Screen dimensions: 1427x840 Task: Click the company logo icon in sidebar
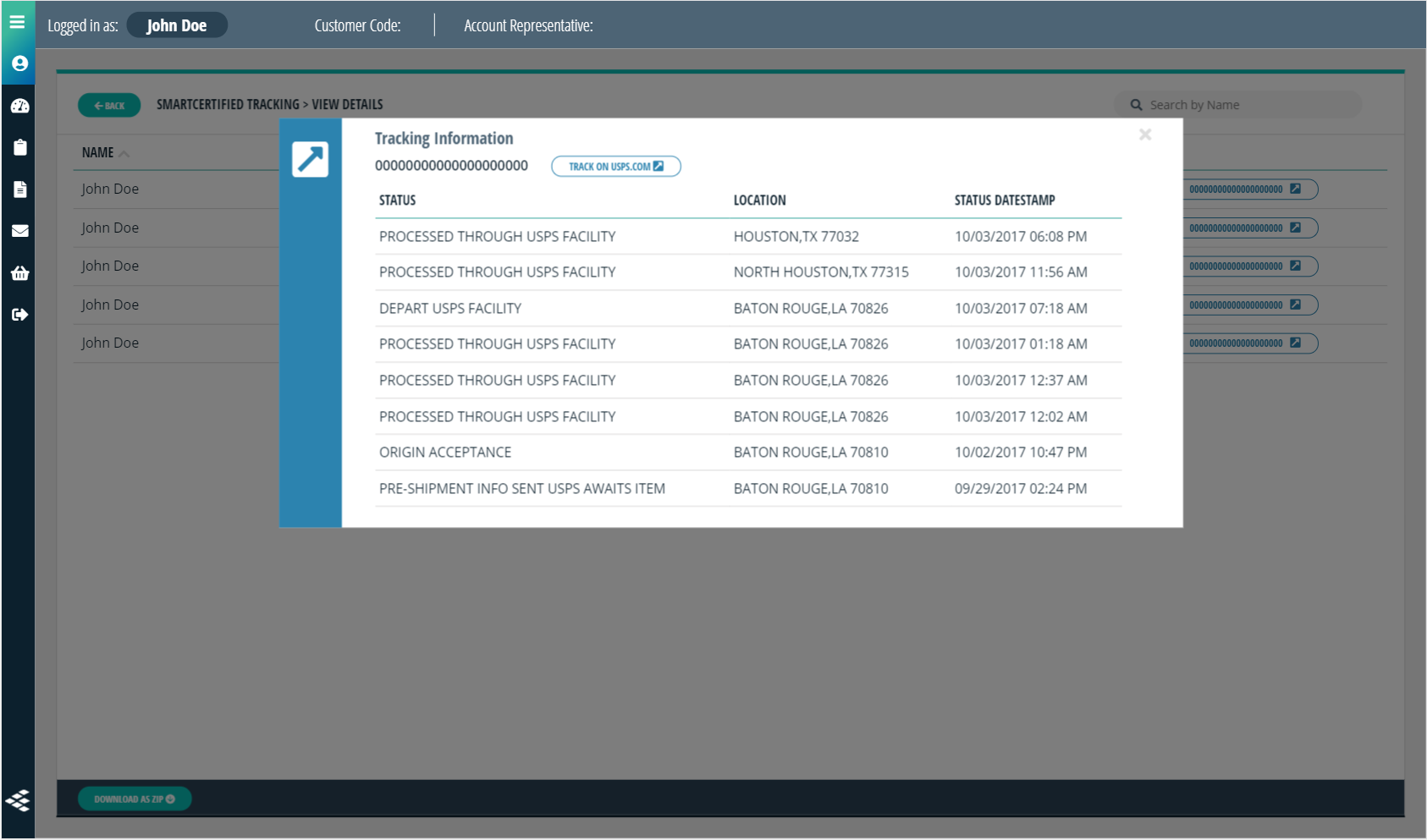(18, 799)
